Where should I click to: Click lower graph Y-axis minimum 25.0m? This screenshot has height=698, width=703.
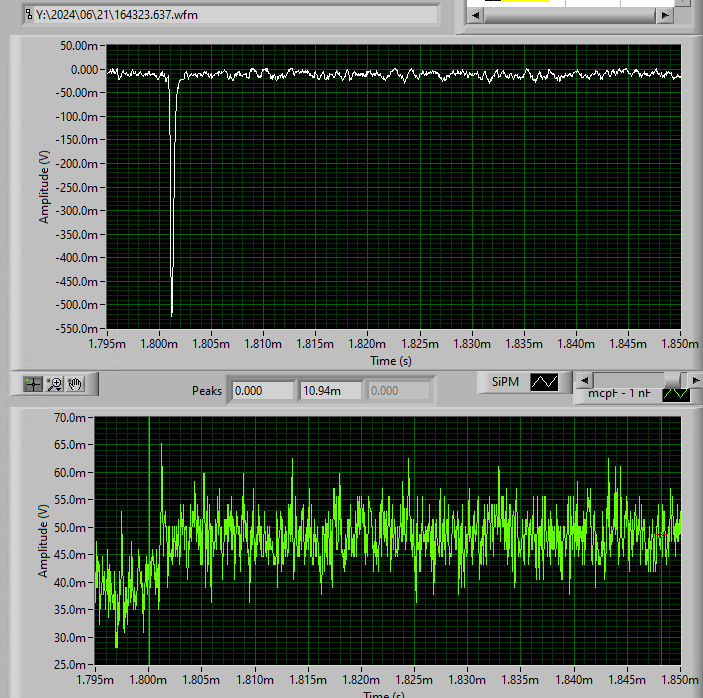pos(69,664)
